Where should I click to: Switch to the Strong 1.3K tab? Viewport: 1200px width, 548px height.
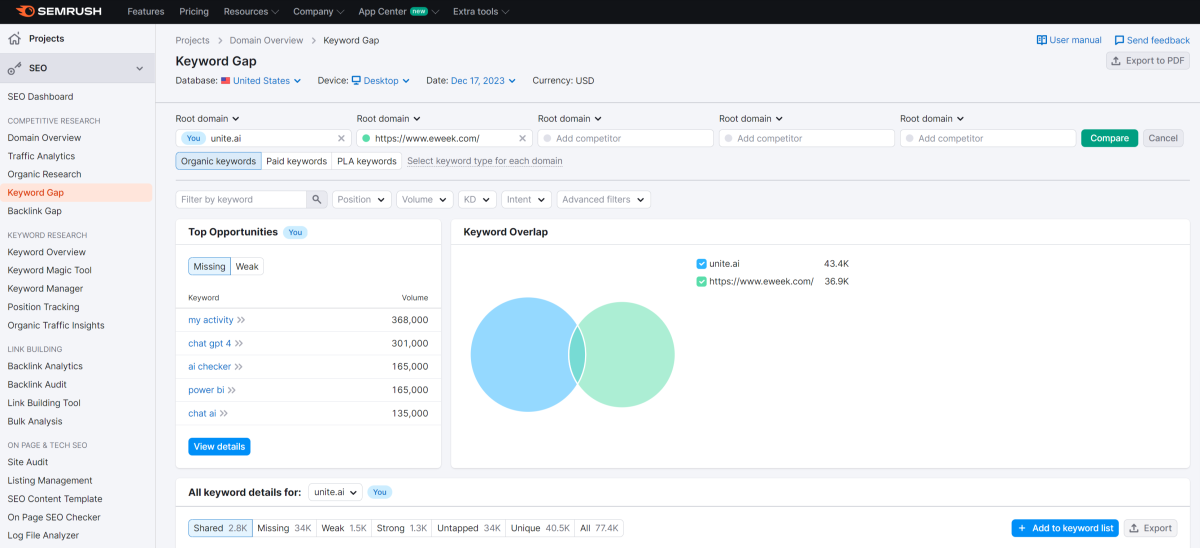[x=402, y=528]
